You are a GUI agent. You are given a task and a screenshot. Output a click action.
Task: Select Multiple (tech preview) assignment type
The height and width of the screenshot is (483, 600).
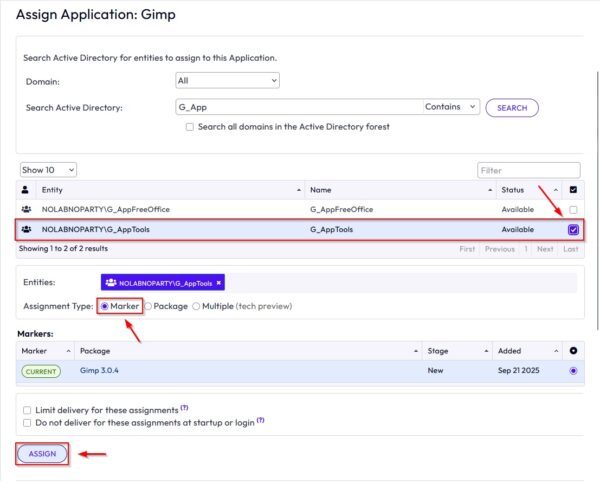pos(196,306)
